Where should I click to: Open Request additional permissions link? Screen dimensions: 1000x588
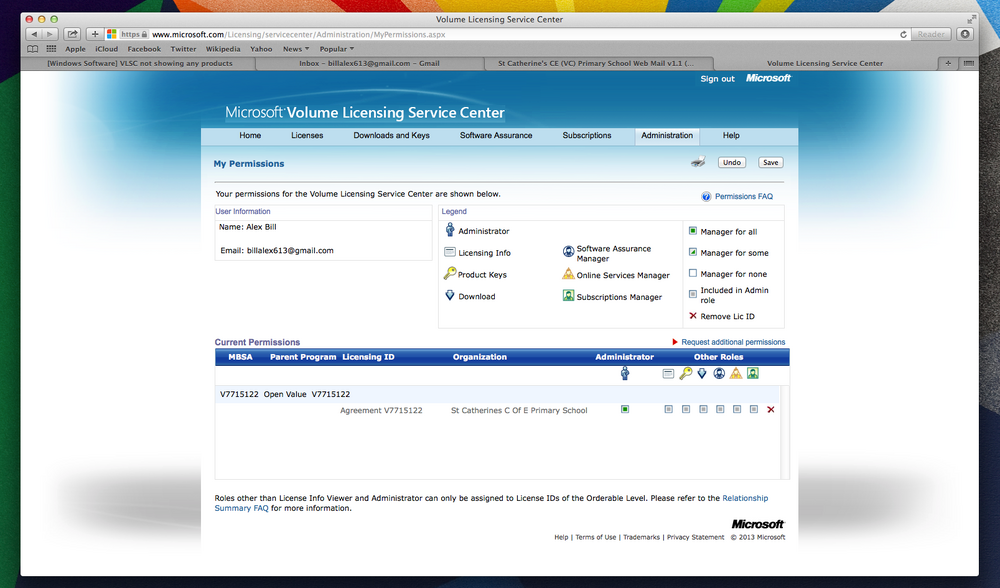pos(733,342)
